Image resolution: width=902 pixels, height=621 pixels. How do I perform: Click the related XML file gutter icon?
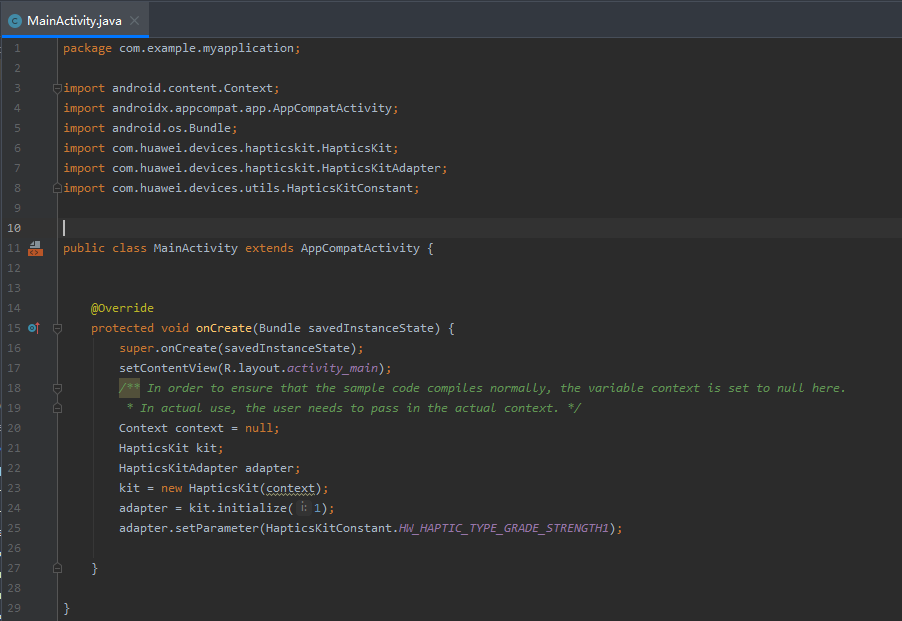(35, 248)
